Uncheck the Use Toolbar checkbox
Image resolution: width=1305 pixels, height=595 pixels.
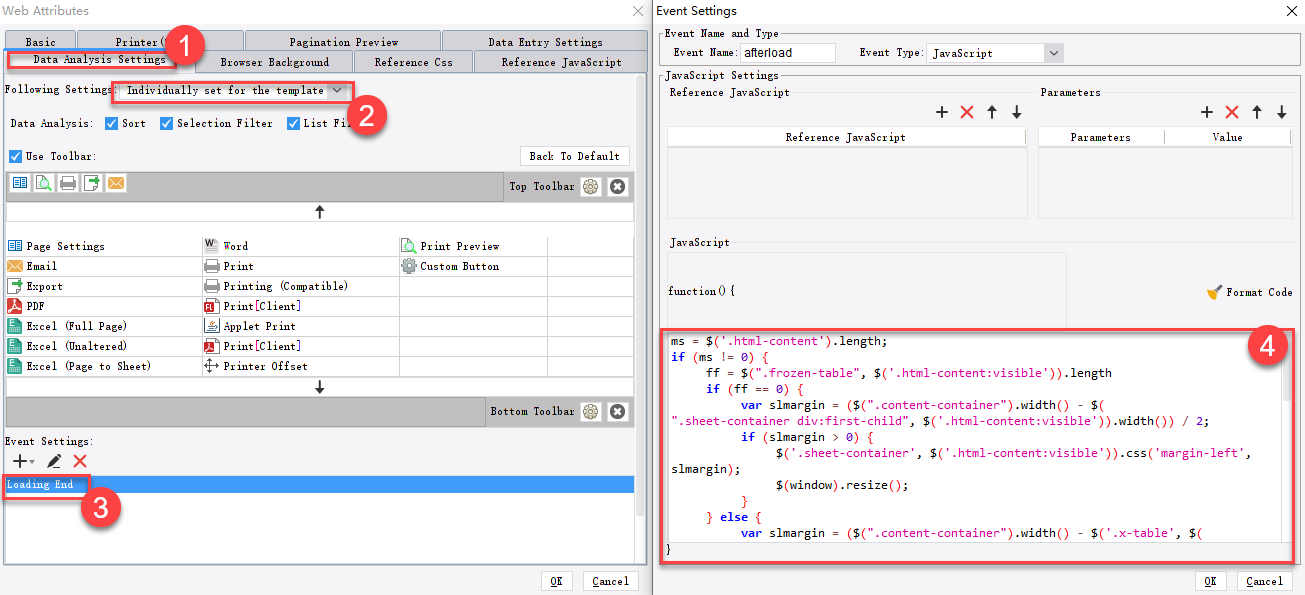tap(15, 157)
